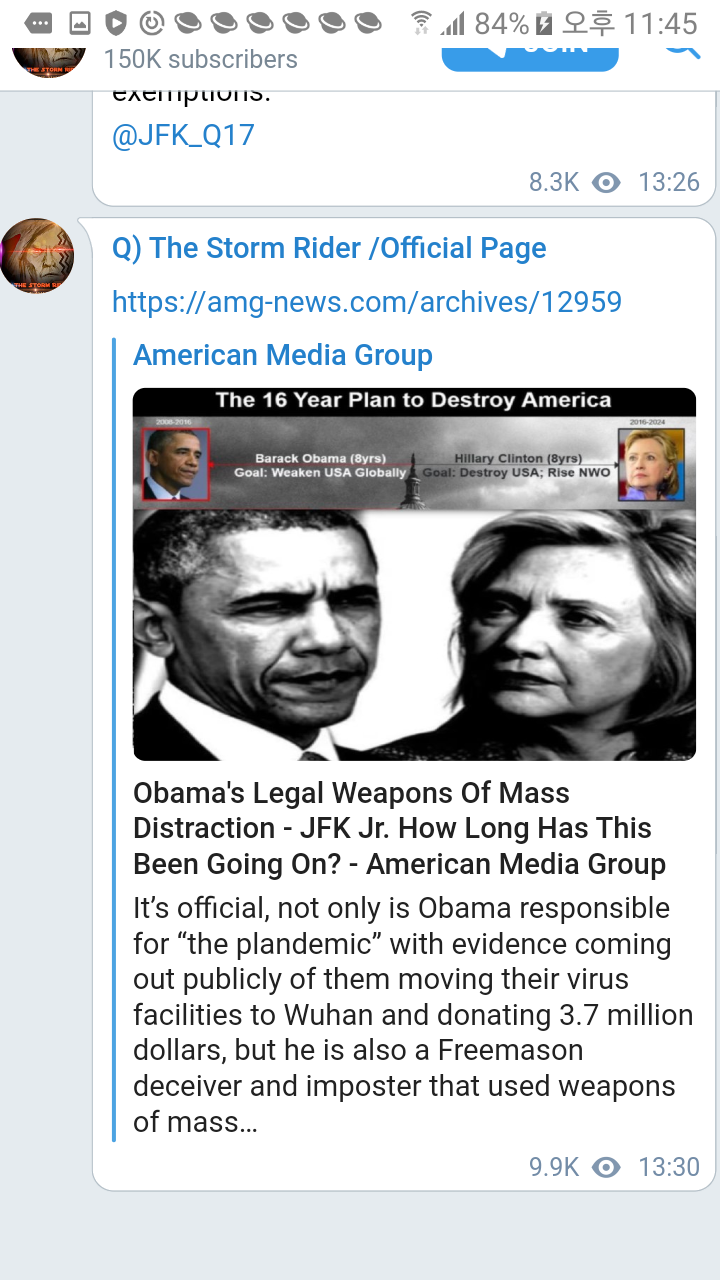Screen dimensions: 720x1280
Task: Tap the Wi-Fi icon in status bar
Action: 422,22
